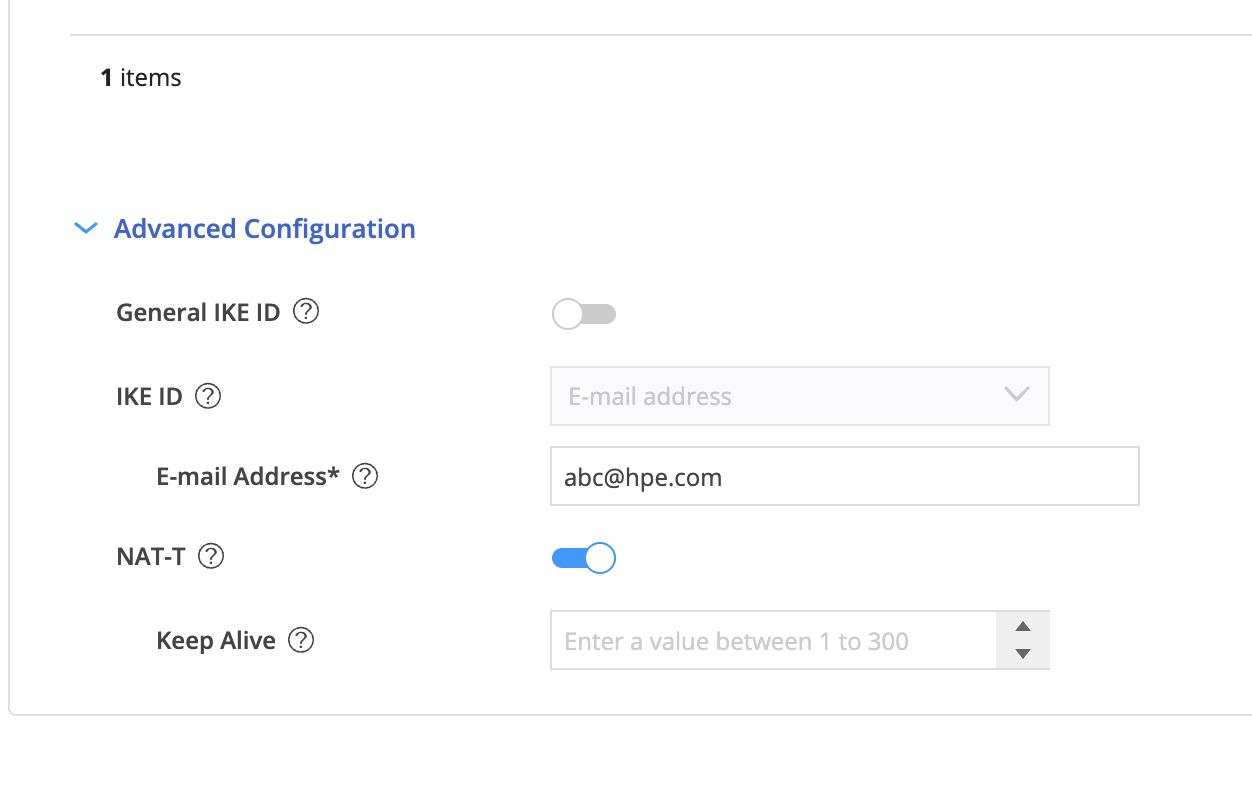Click the 1 items count text

(141, 77)
